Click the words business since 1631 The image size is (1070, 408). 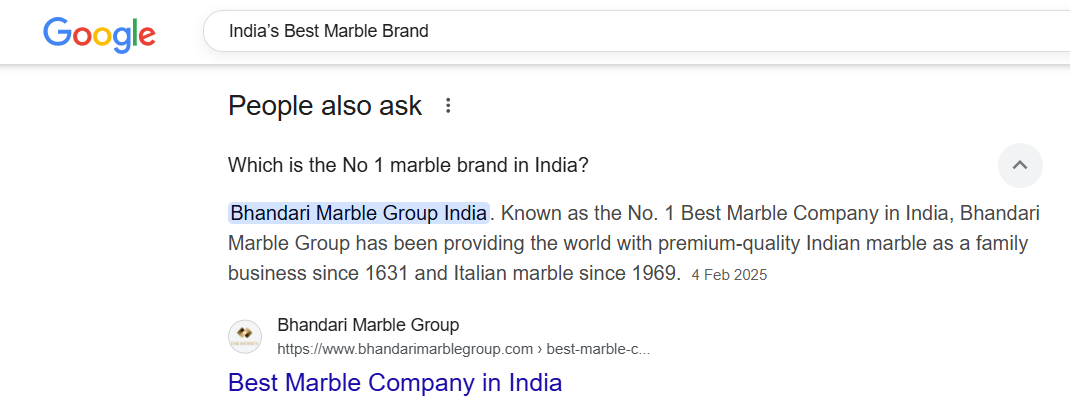318,274
